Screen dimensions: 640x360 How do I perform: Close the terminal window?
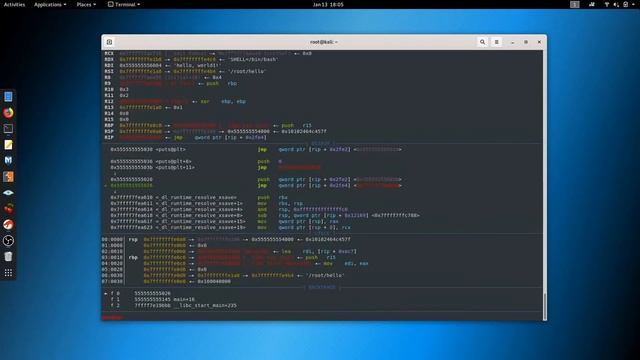(x=539, y=42)
